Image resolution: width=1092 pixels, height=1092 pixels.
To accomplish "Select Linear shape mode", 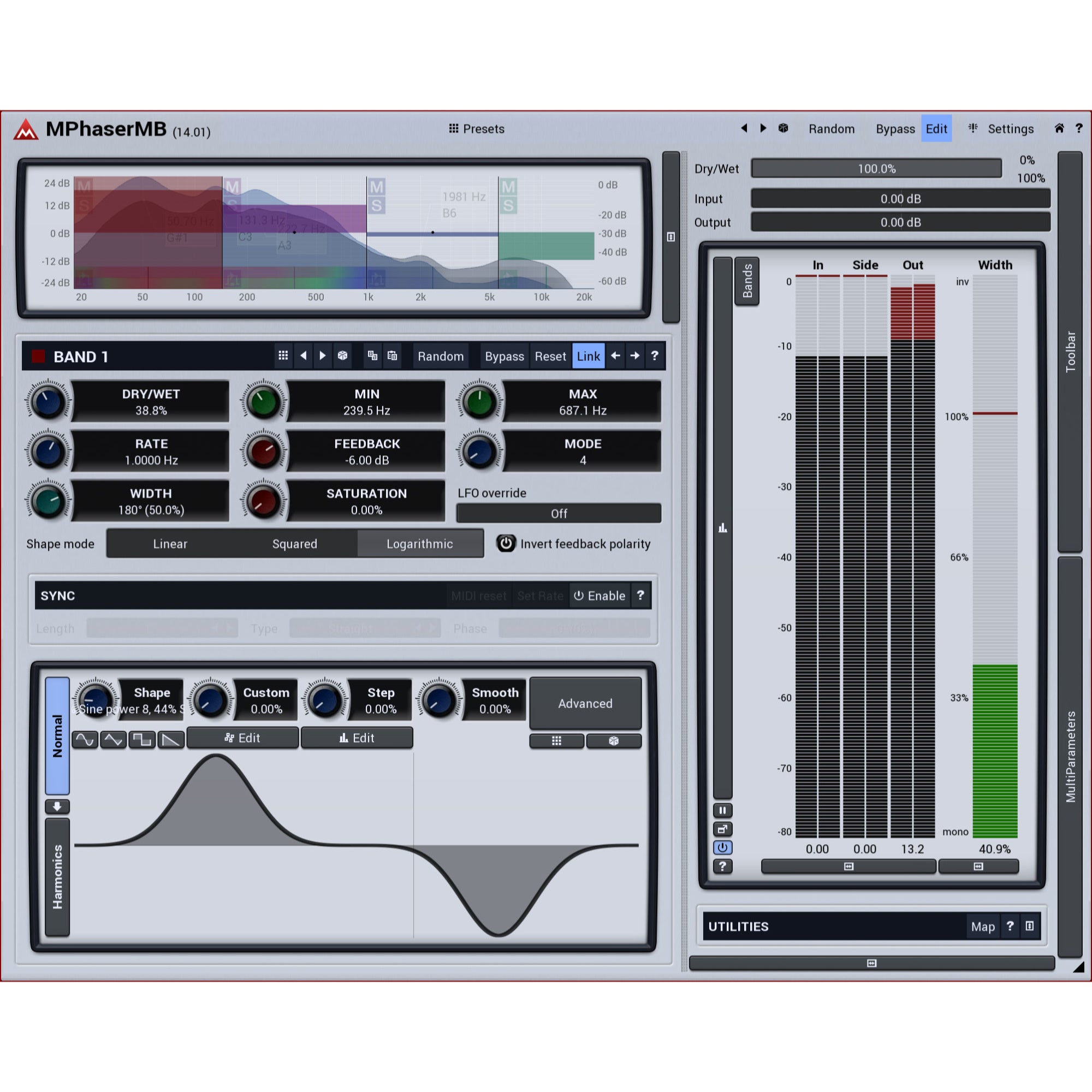I will 170,544.
